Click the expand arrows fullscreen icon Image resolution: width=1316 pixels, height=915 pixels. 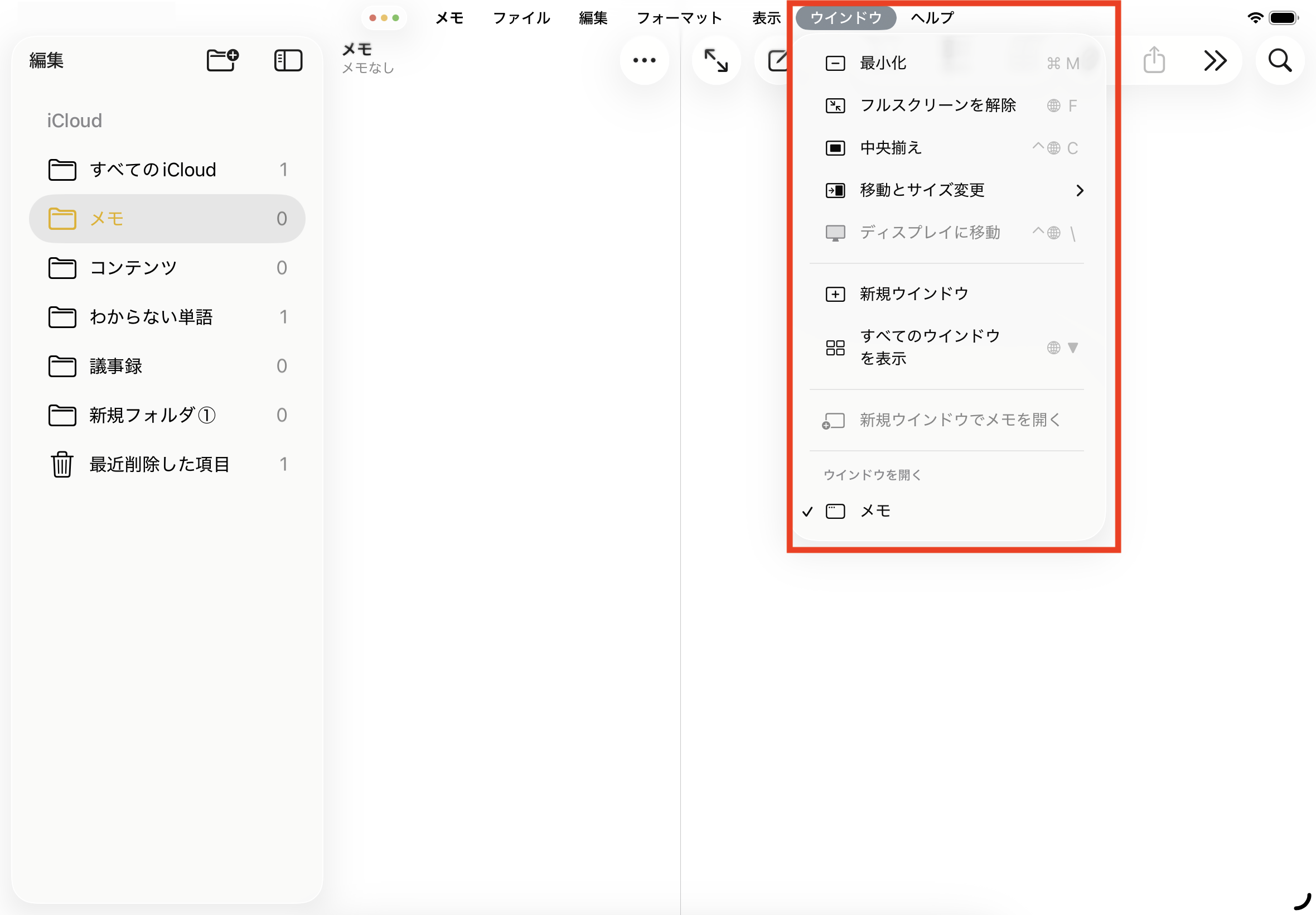point(715,60)
